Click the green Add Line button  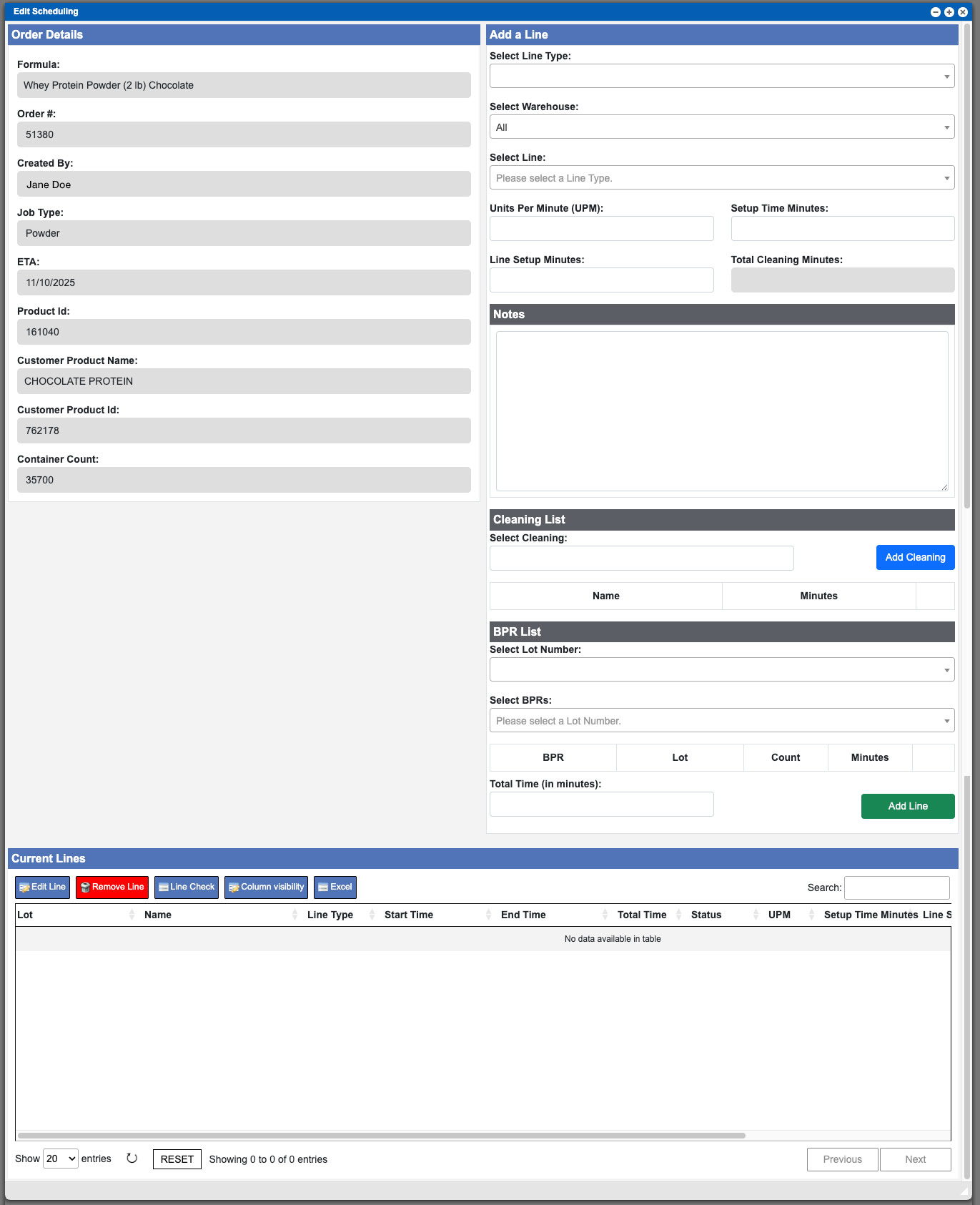(x=907, y=806)
